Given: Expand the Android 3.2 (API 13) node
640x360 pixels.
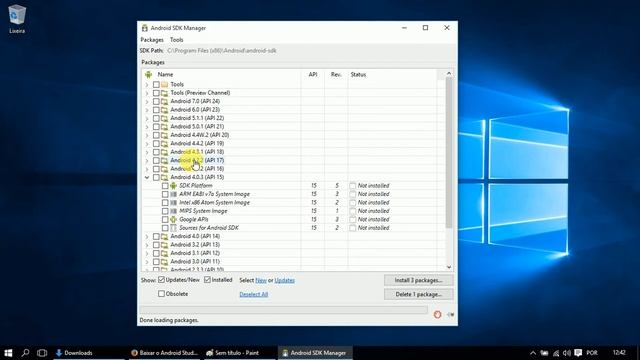Looking at the screenshot, I should [147, 245].
